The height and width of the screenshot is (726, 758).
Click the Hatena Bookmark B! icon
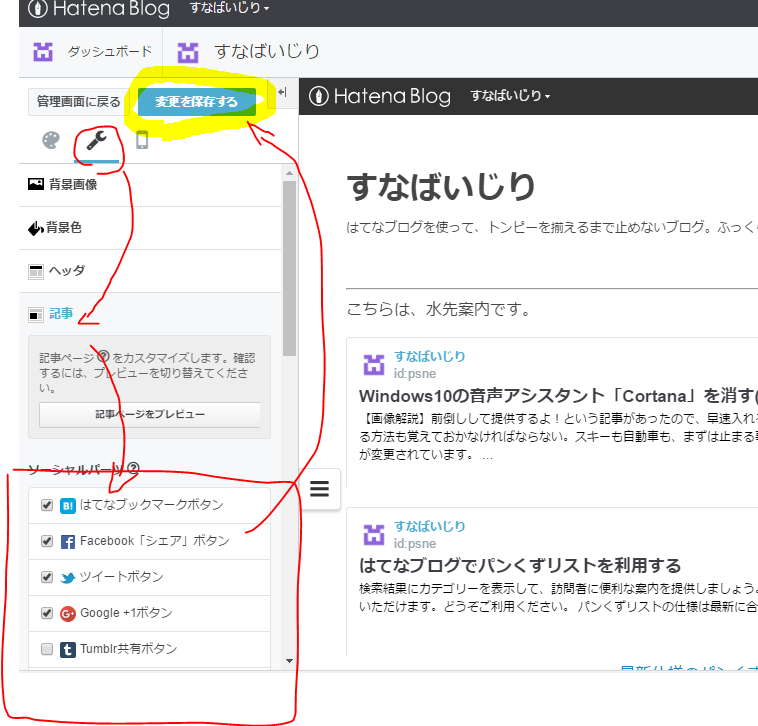point(68,506)
